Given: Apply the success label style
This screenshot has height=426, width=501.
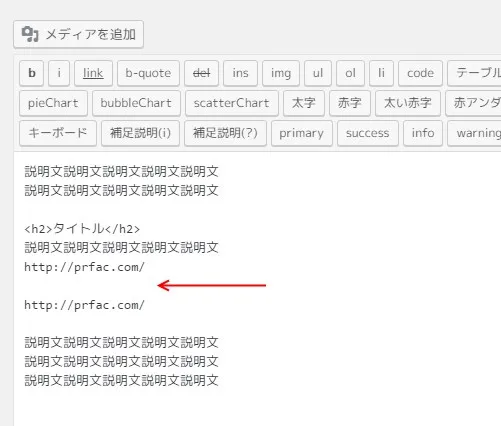Looking at the screenshot, I should [368, 133].
